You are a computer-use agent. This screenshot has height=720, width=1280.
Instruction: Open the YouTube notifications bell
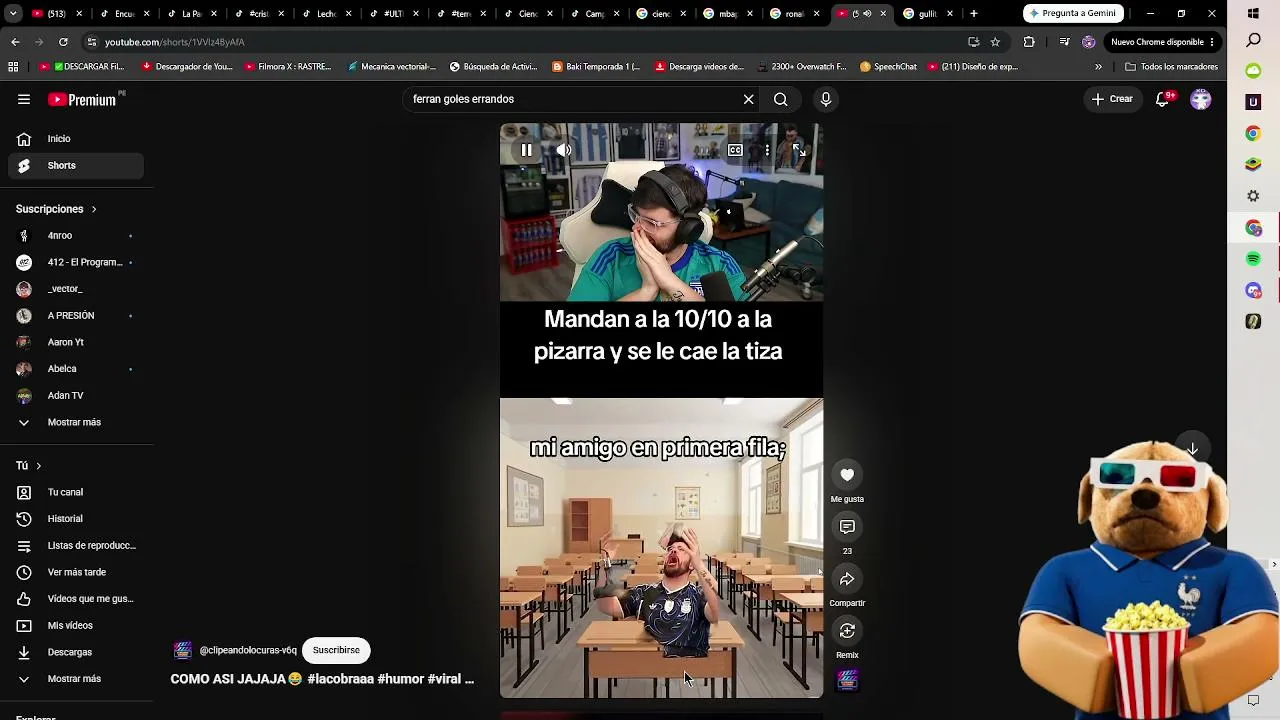coord(1162,99)
